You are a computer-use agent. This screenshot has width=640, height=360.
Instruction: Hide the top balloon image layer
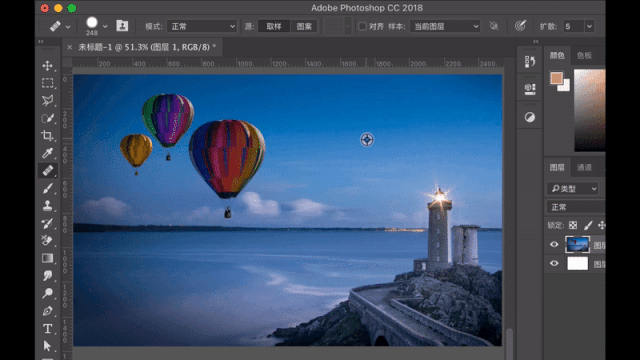point(554,244)
